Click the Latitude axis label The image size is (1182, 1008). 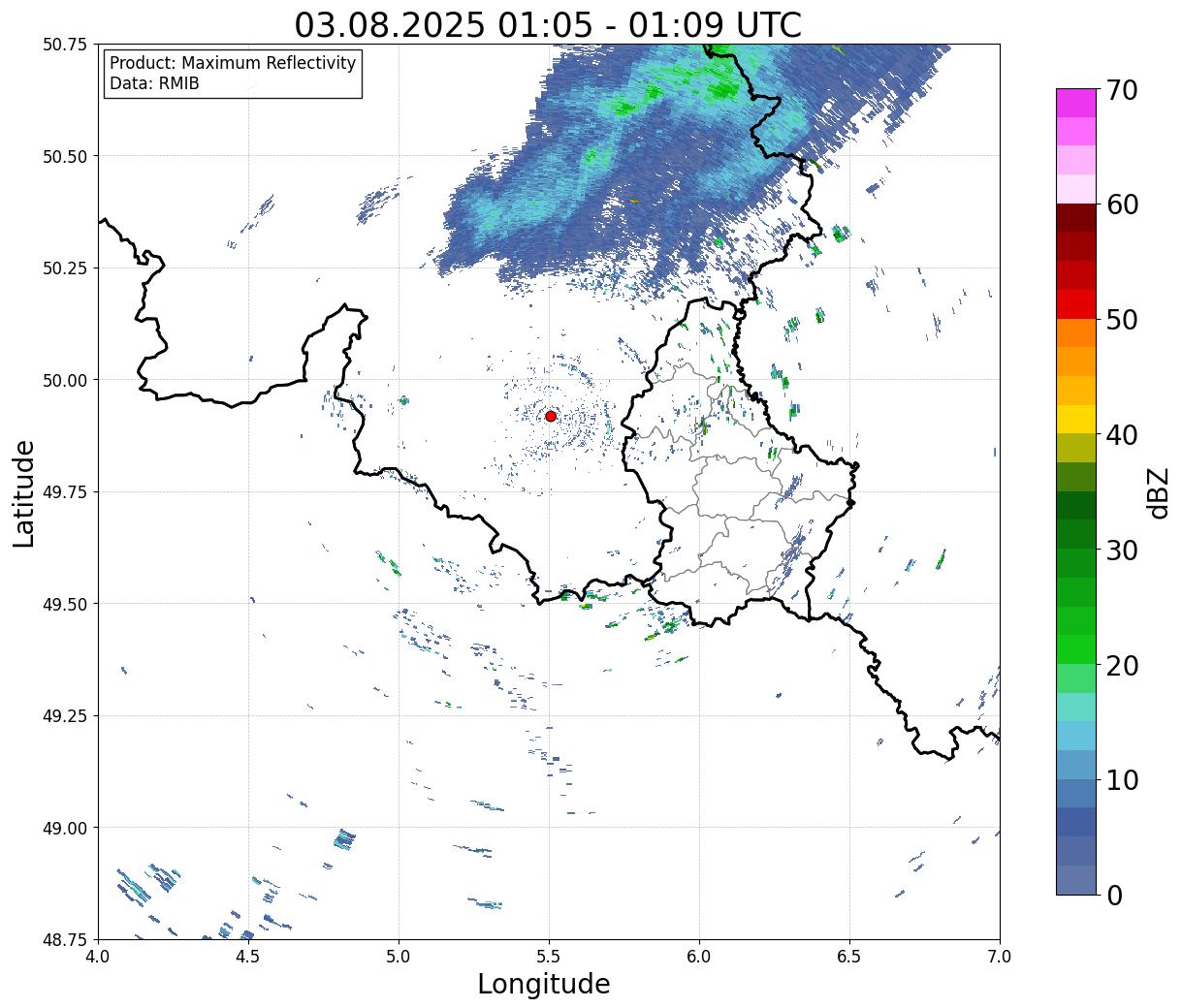tap(24, 492)
